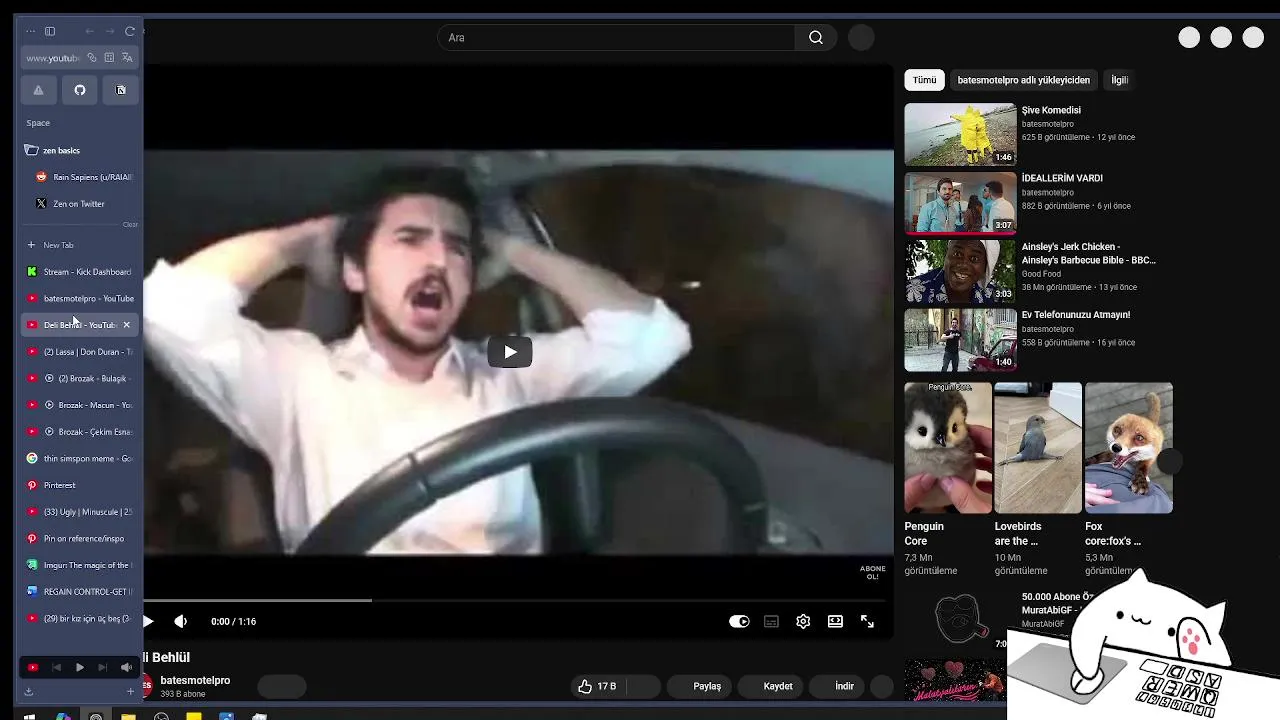The image size is (1280, 720).
Task: Open video player settings gear
Action: coord(803,621)
